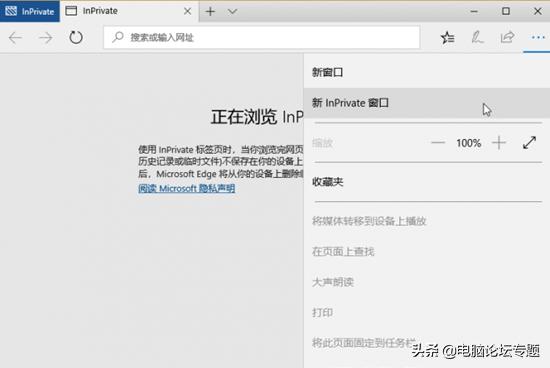
Task: Refresh the current page
Action: coord(76,38)
